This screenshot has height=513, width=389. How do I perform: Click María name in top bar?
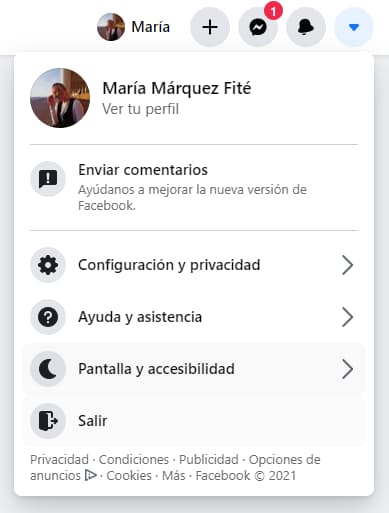(x=151, y=27)
